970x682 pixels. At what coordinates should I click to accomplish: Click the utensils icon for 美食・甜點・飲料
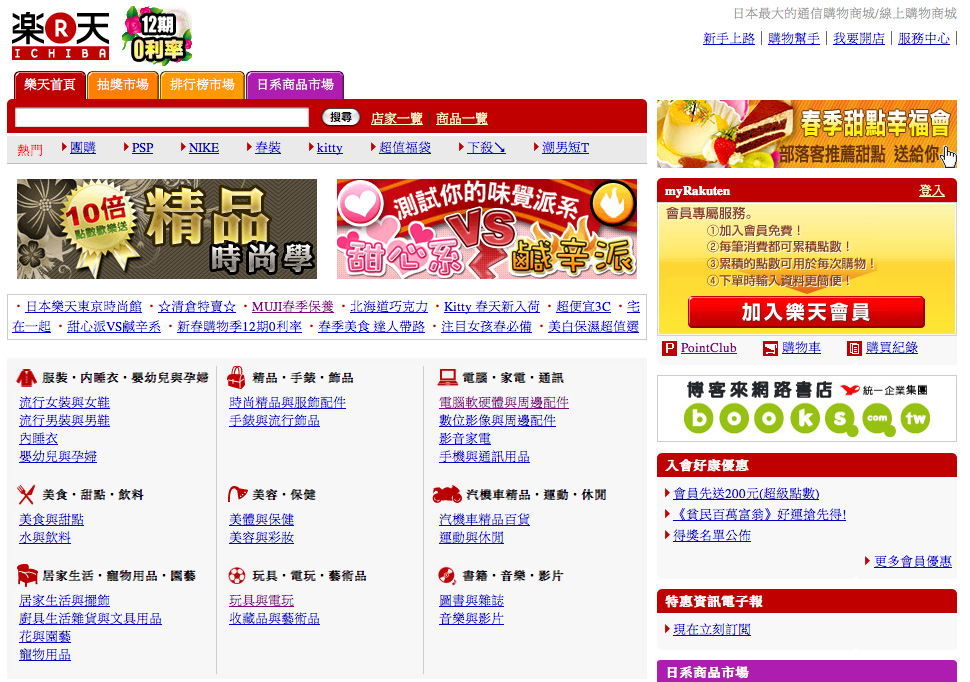coord(25,495)
